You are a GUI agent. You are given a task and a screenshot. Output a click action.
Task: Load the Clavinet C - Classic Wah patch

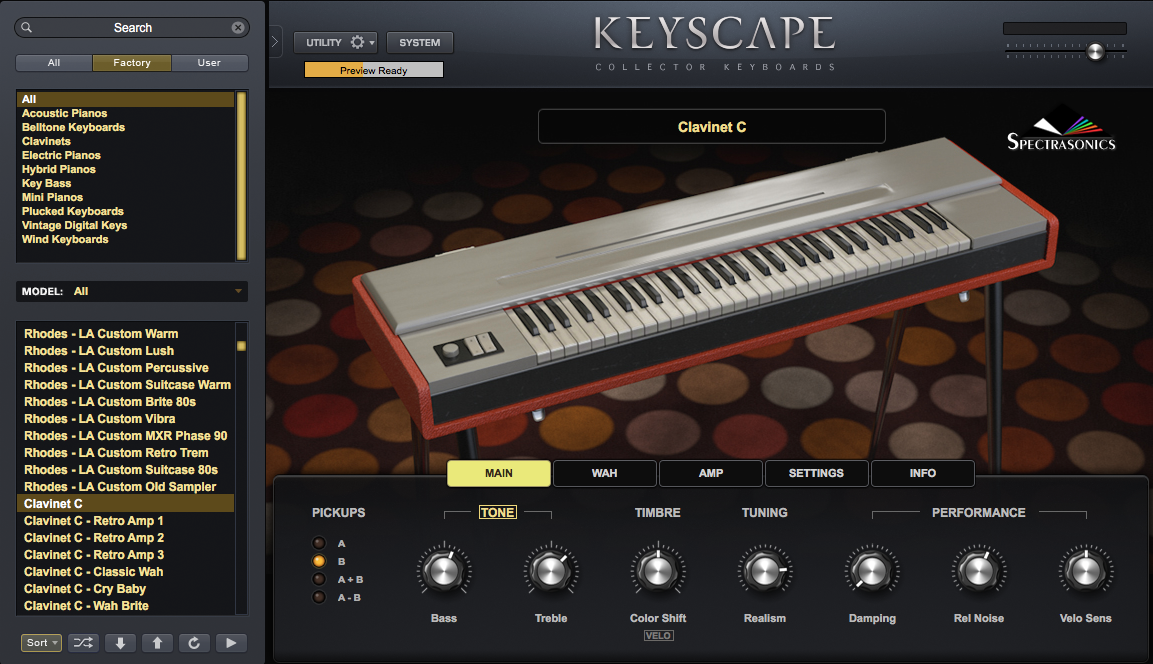point(93,571)
